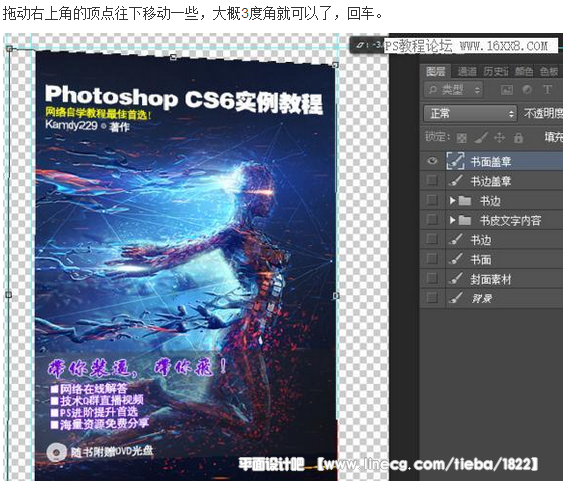The width and height of the screenshot is (572, 481).
Task: Switch to the 通道 tab
Action: (467, 71)
